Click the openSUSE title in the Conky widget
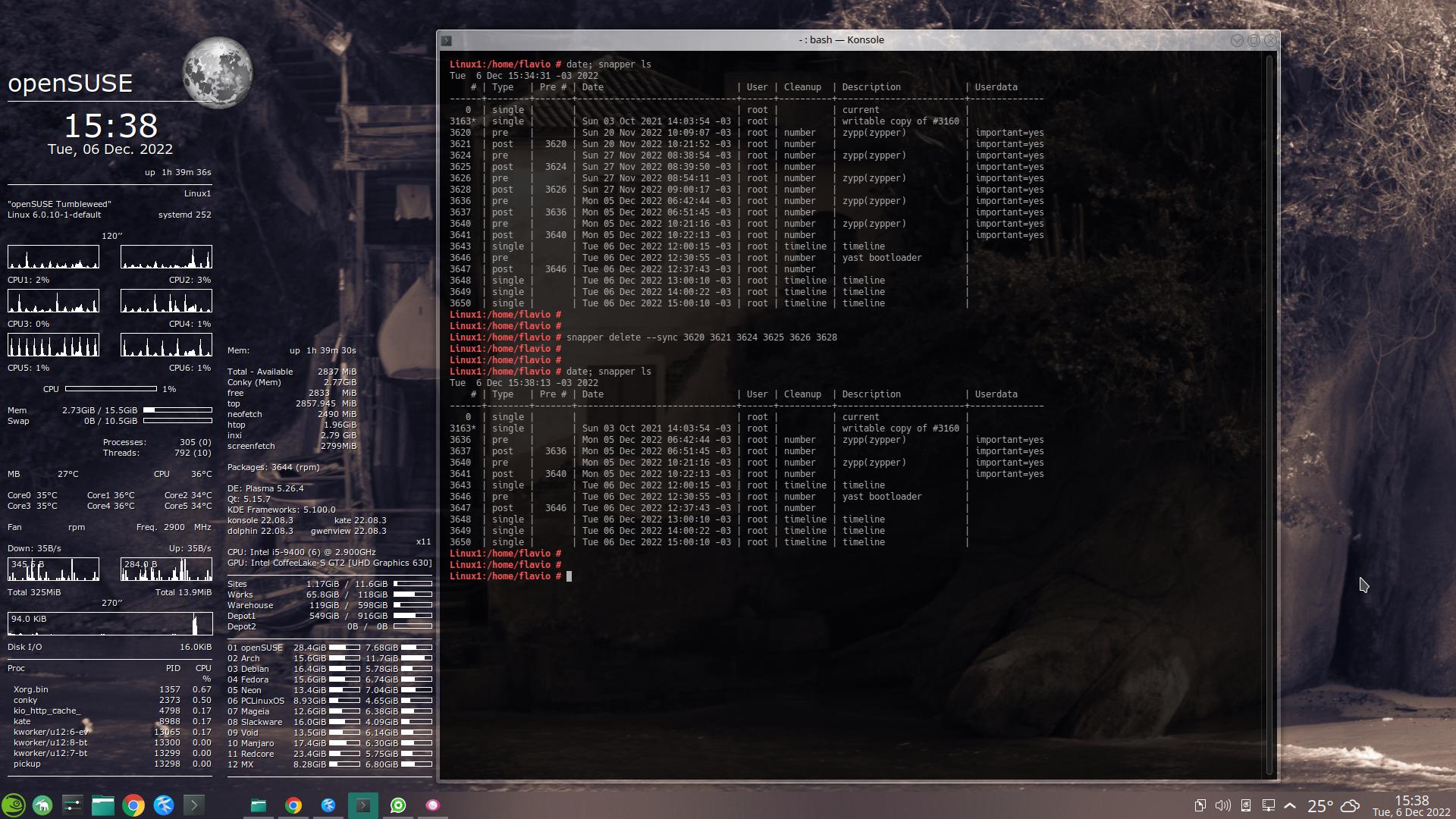The height and width of the screenshot is (819, 1456). point(71,83)
